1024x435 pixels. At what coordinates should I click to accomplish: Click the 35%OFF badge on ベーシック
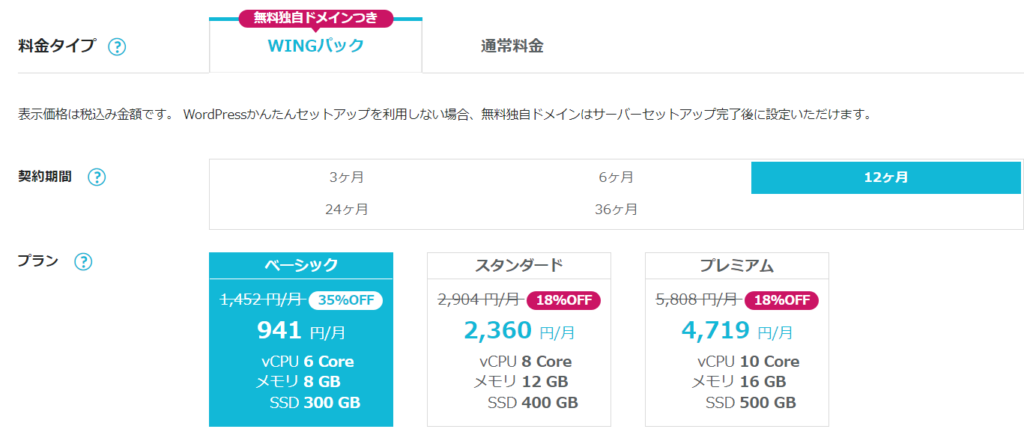tap(345, 300)
